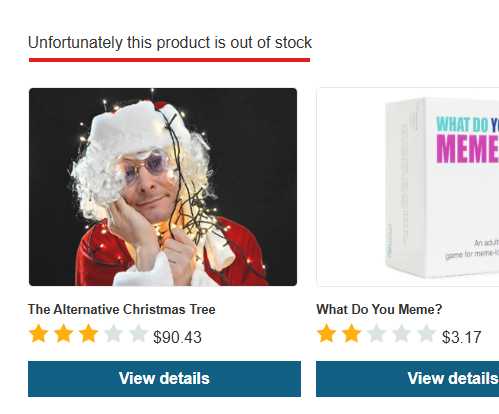499x414 pixels.
Task: Click second star of Alternative Christmas Tree rating
Action: [x=64, y=333]
